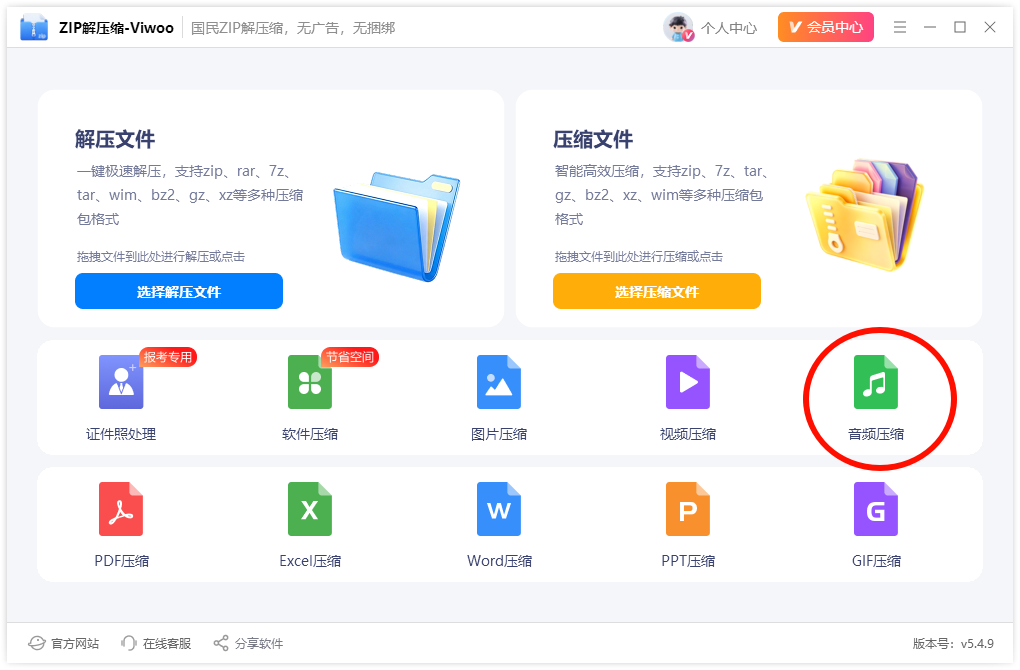Minimize the ZIP解压缩 window
Image resolution: width=1020 pixels, height=670 pixels.
(x=930, y=27)
